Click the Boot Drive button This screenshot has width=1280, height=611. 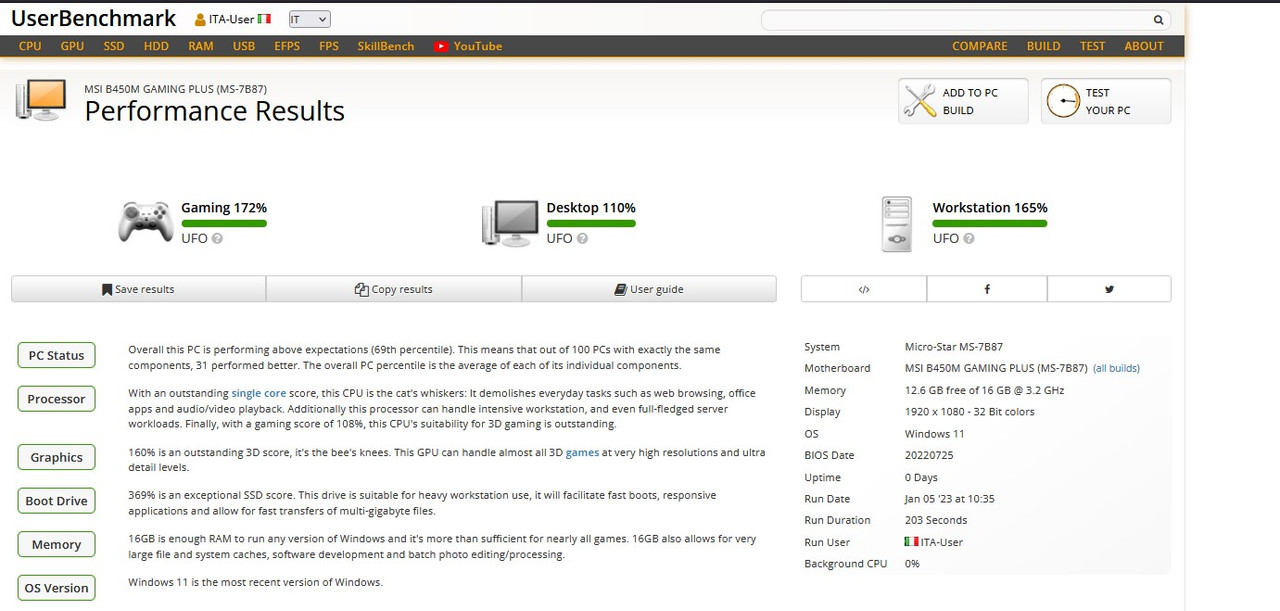click(56, 501)
